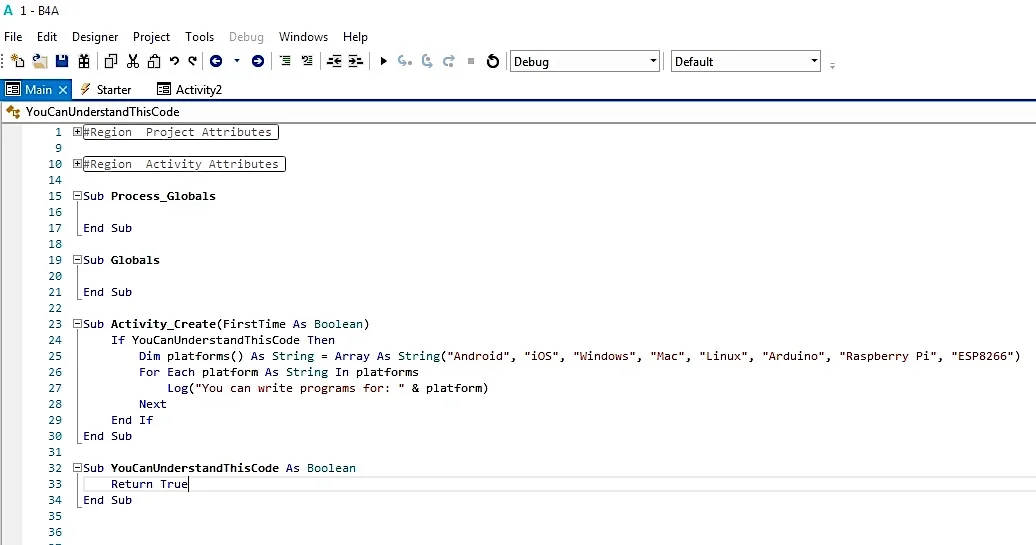Click the Increase indent toolbar icon
This screenshot has width=1036, height=545.
355,61
